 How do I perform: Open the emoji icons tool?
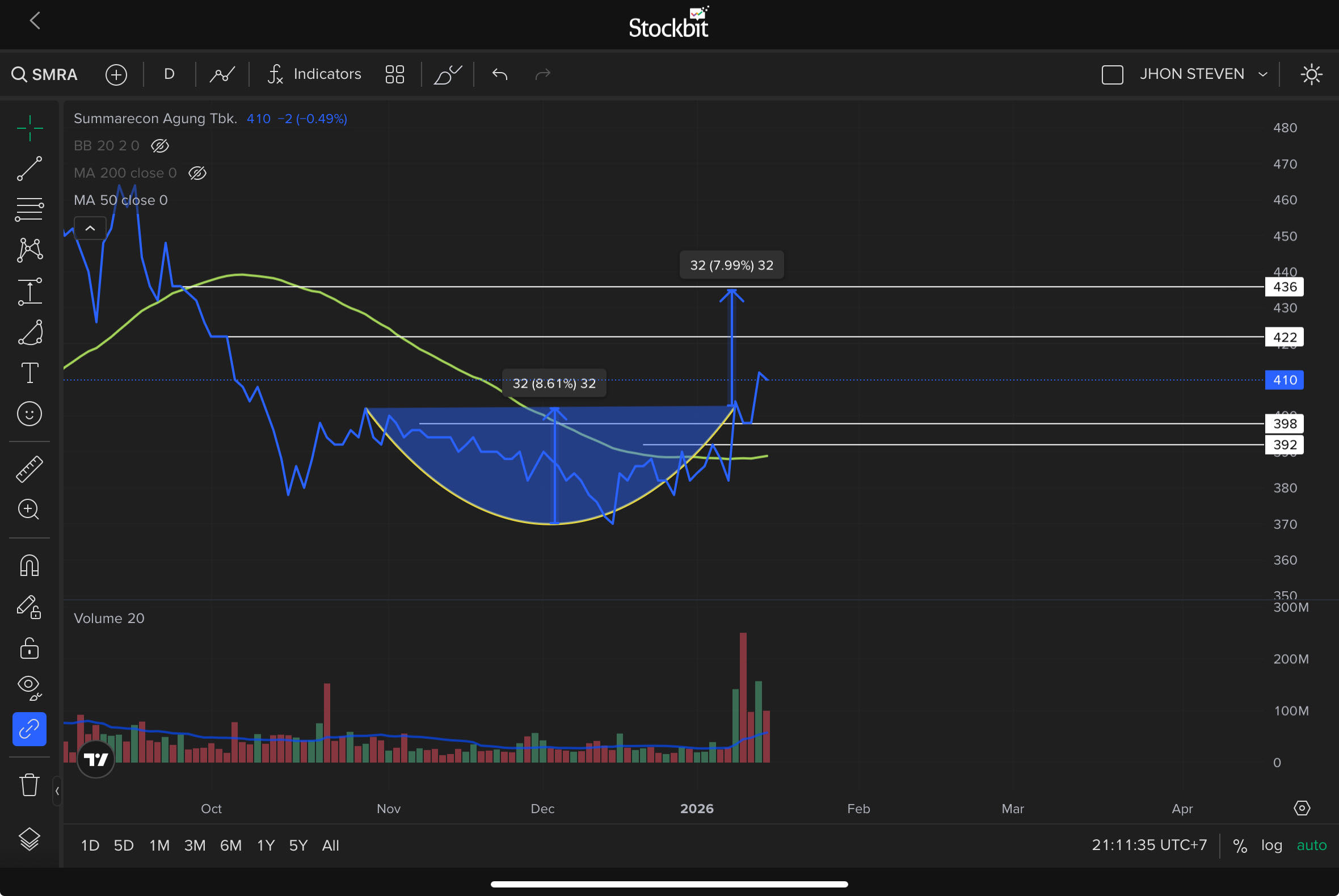click(x=29, y=414)
